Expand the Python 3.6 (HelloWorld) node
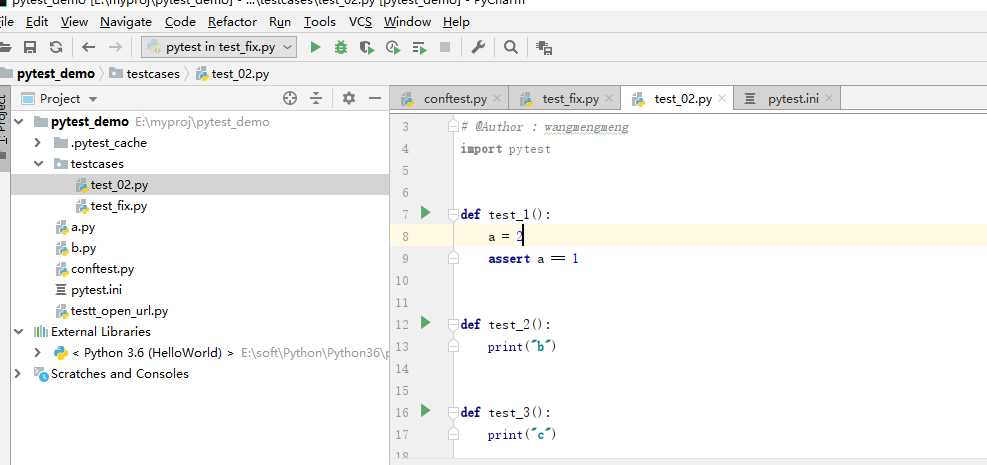The height and width of the screenshot is (465, 987). 38,352
